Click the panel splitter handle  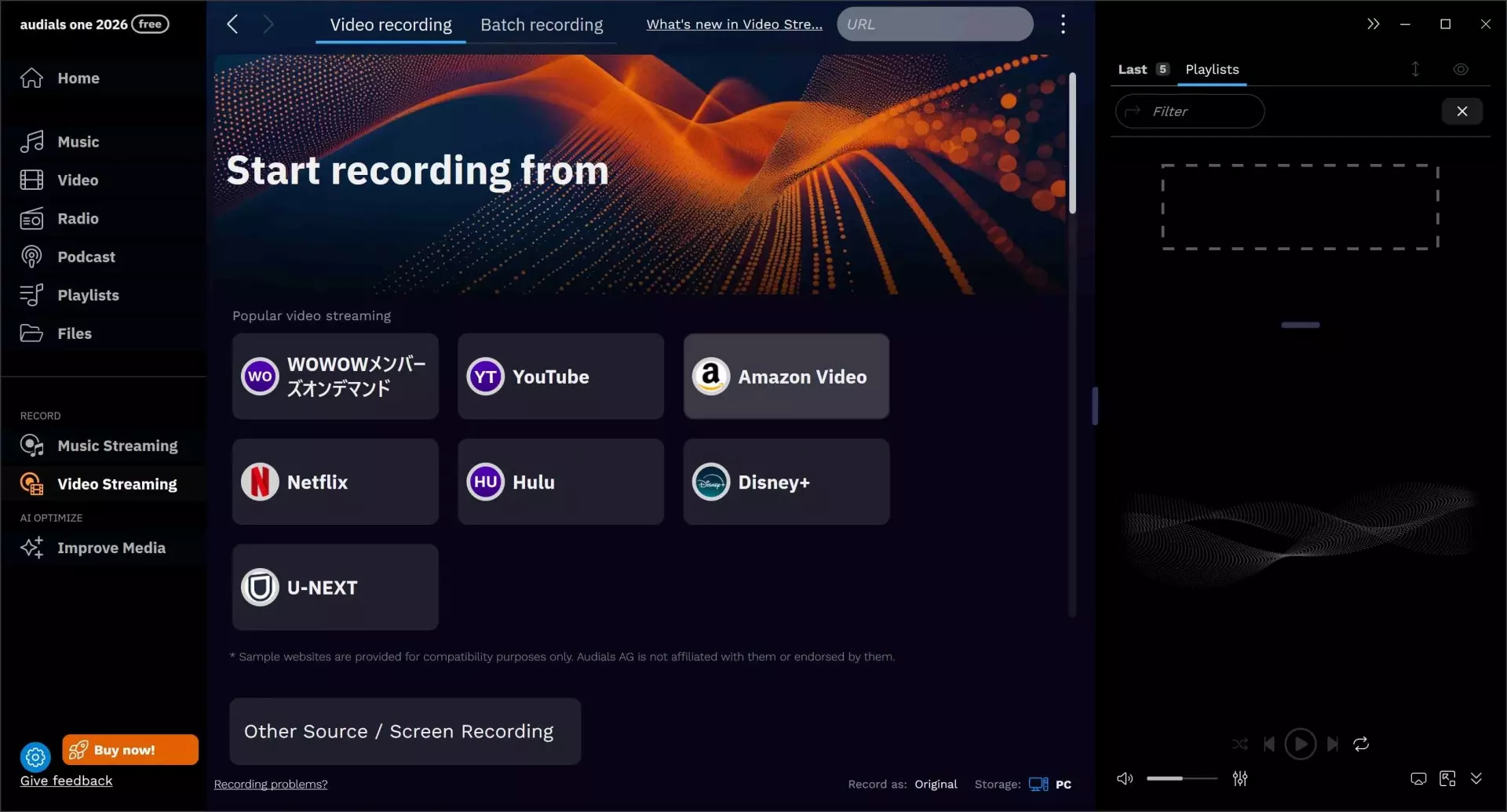[x=1094, y=406]
